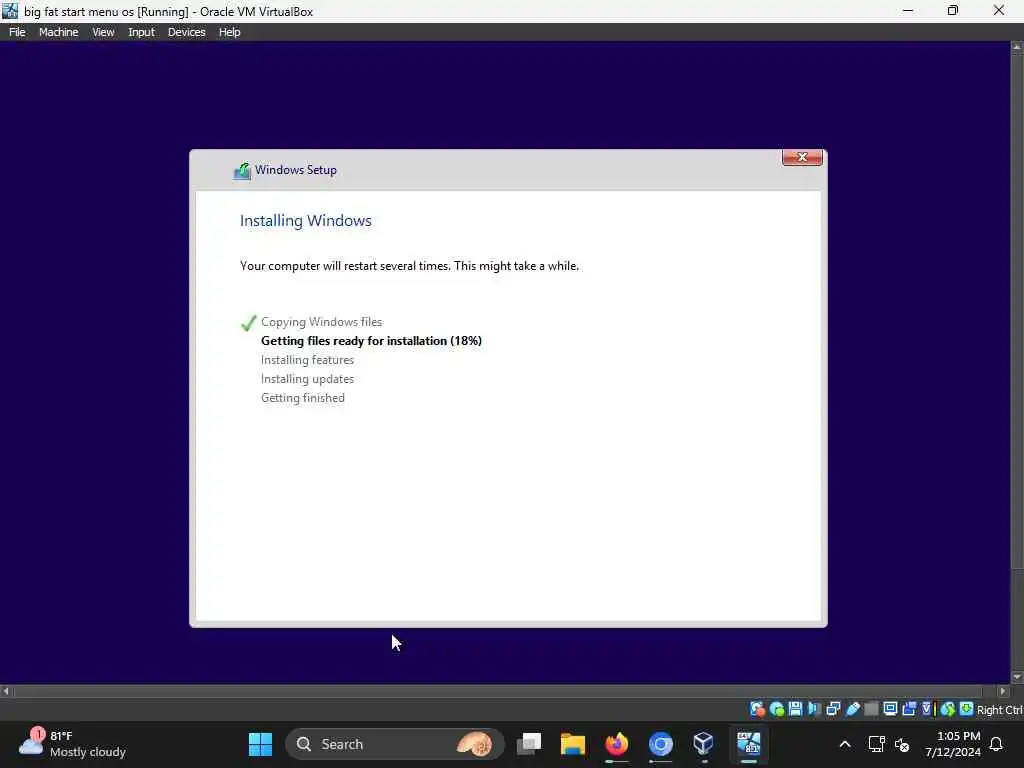Click the 'Installing Windows' heading
This screenshot has height=768, width=1024.
[x=305, y=221]
